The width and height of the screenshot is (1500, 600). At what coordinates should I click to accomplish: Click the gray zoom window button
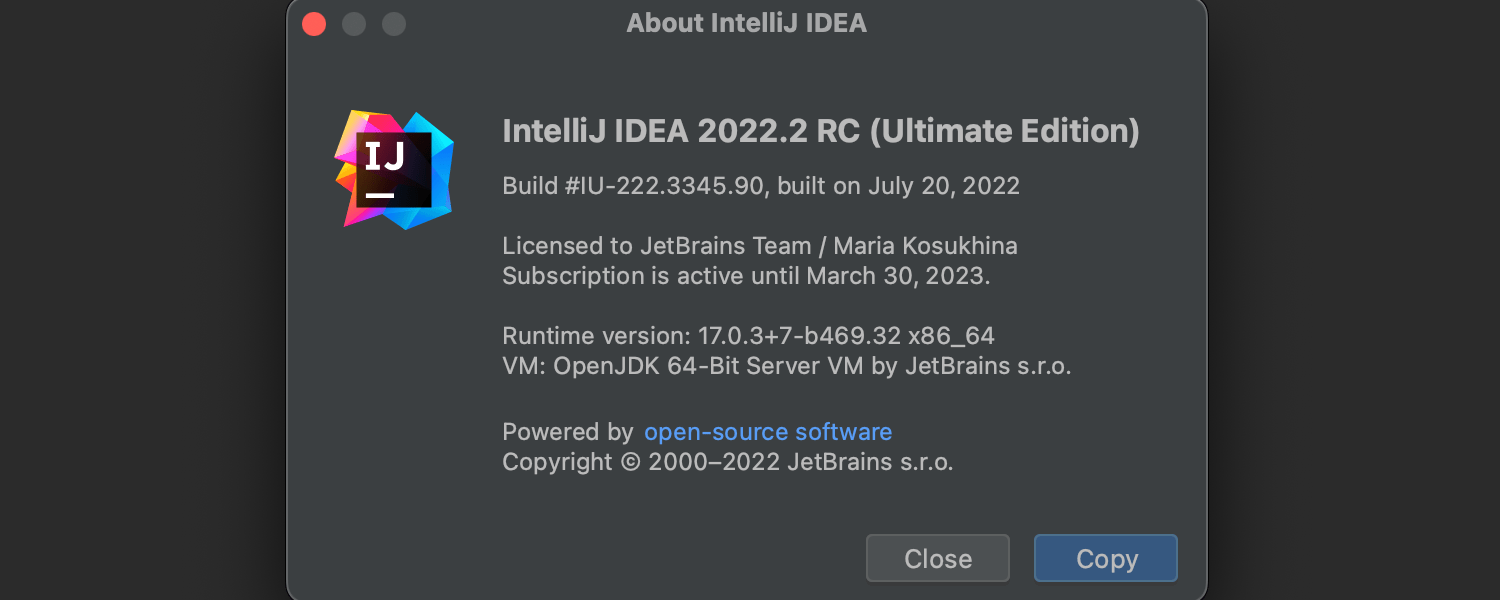point(394,24)
